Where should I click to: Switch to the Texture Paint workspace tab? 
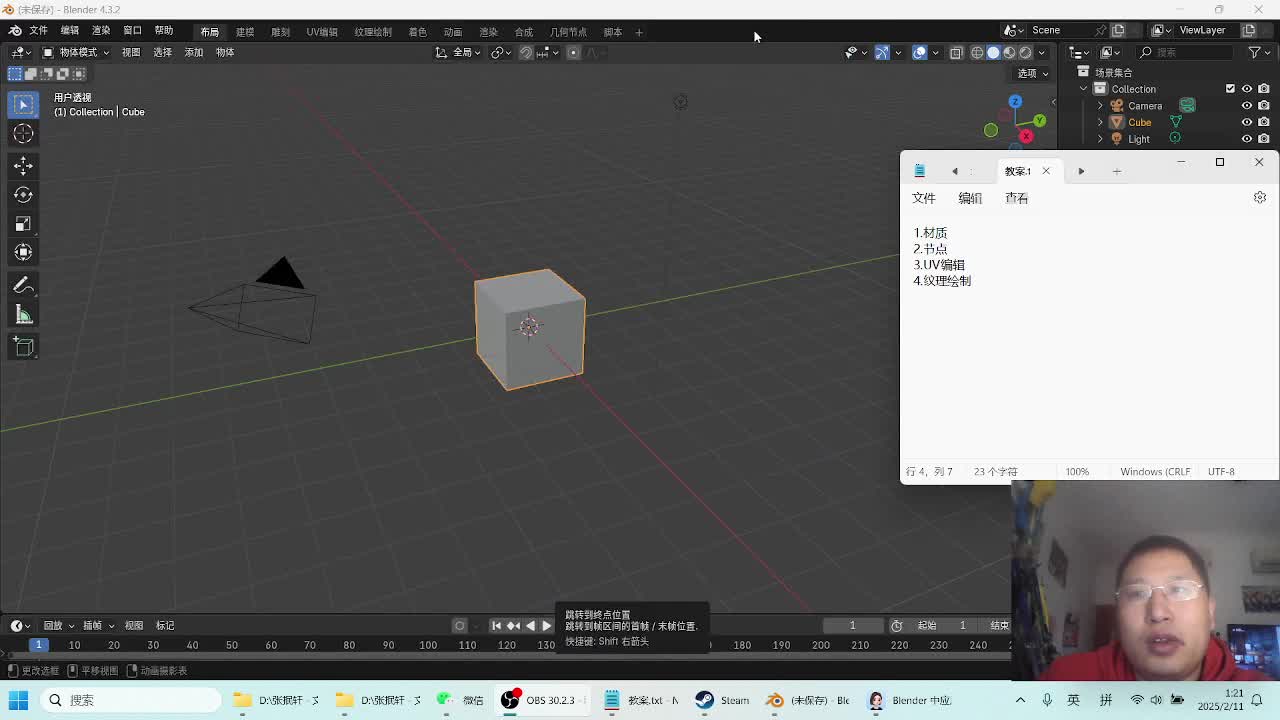coord(373,32)
